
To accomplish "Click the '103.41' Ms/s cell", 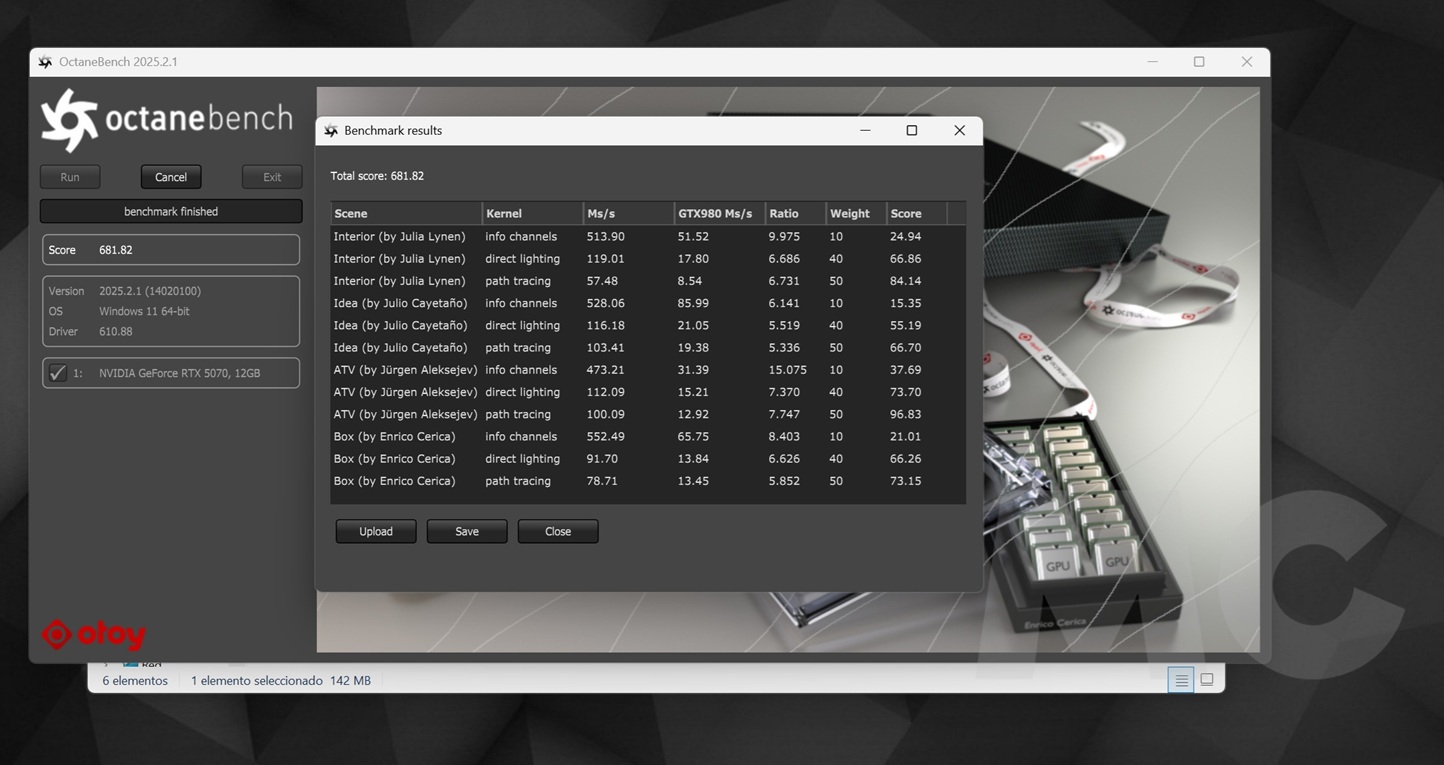I will click(606, 348).
